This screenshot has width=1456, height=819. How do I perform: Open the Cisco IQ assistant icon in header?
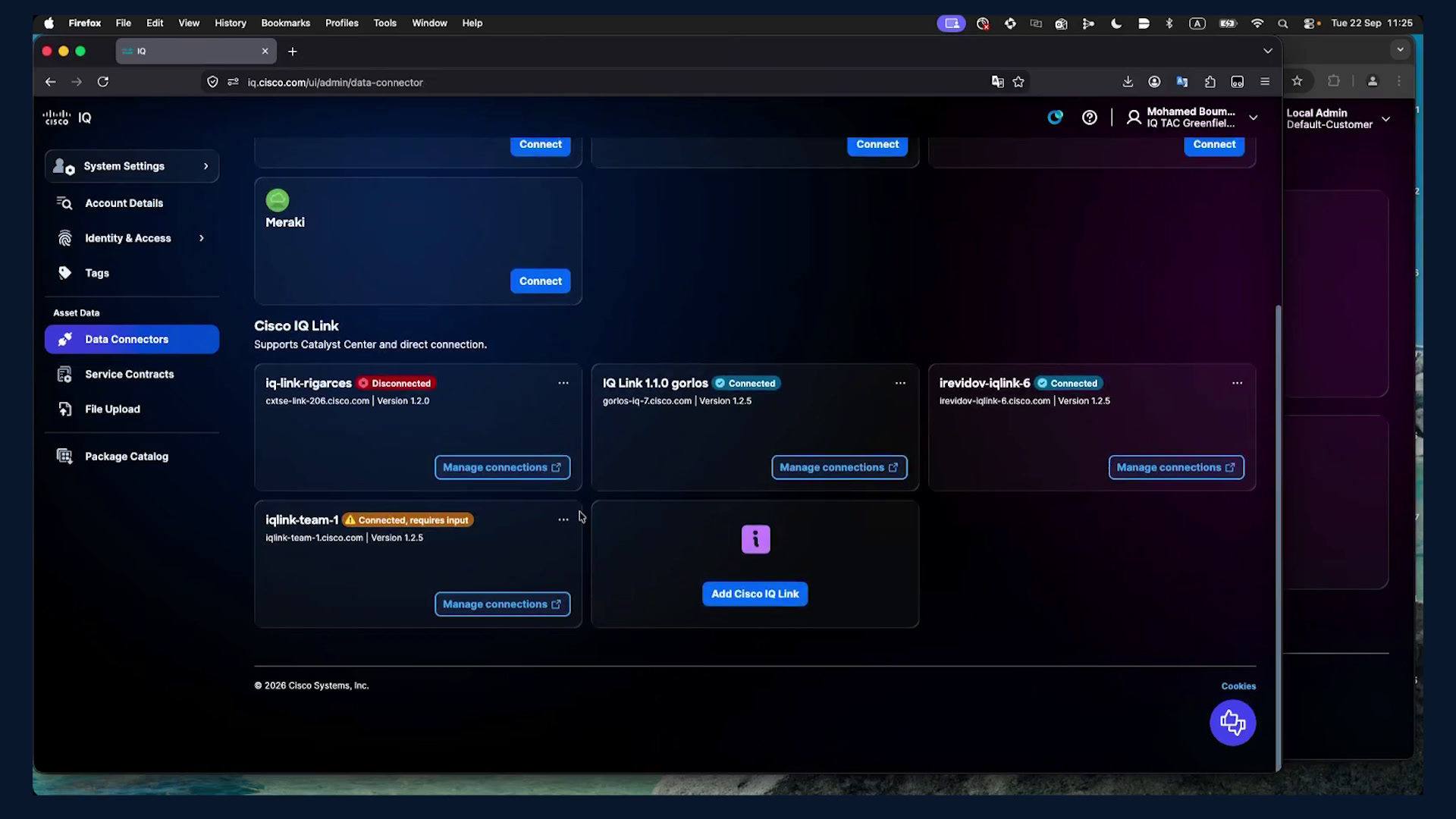coord(1055,118)
